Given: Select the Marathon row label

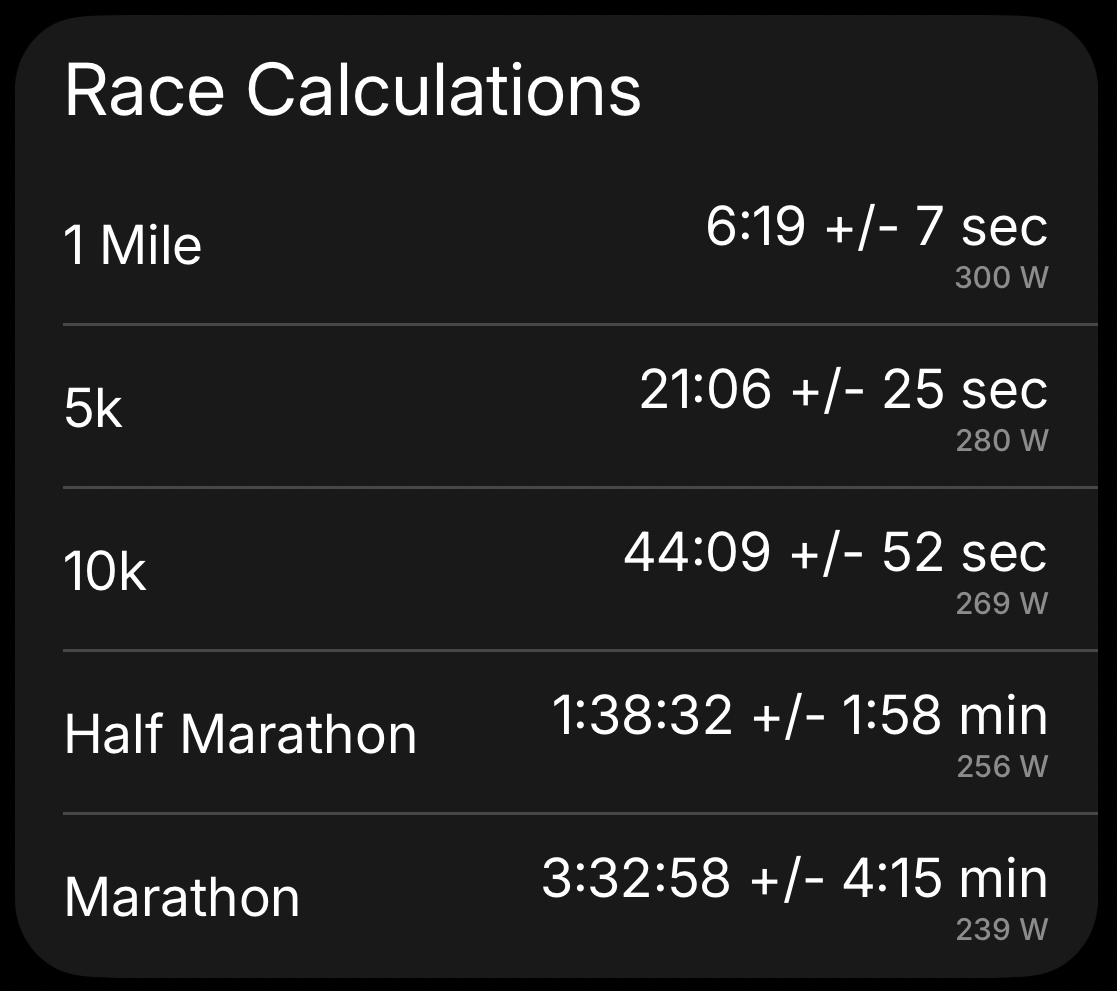Looking at the screenshot, I should click(x=182, y=897).
